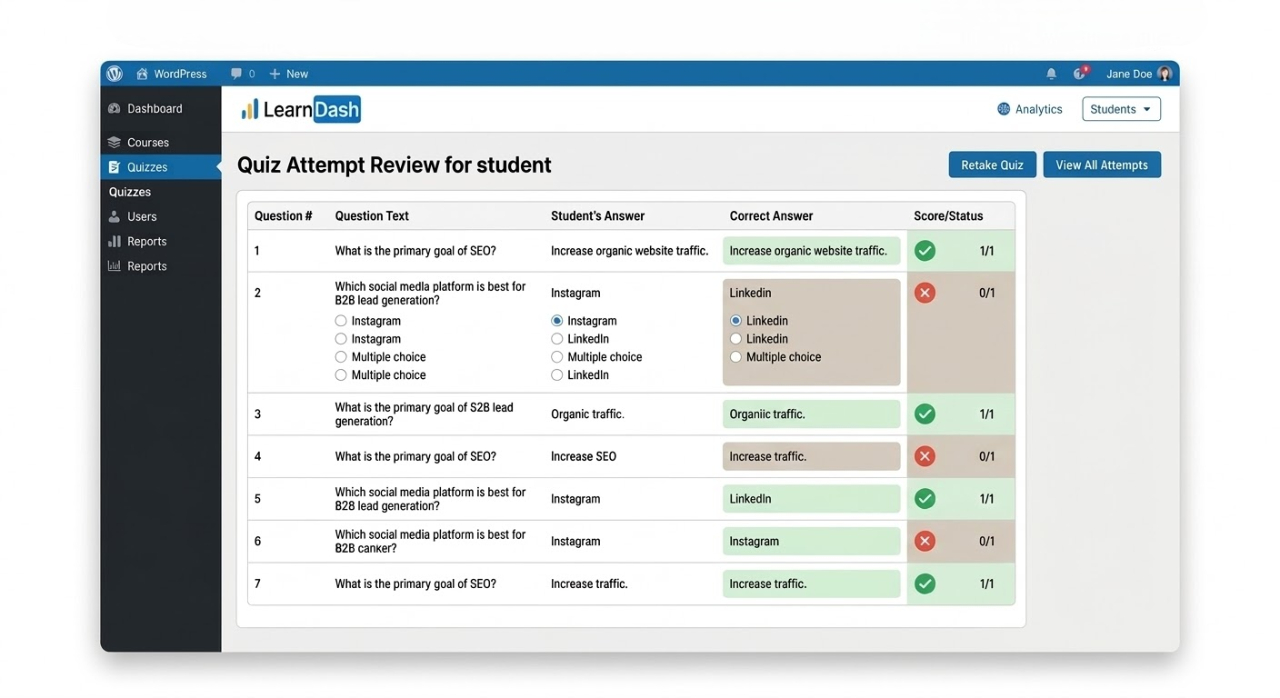Select Multiple choice radio in Student's Answer column
This screenshot has height=698, width=1280.
point(557,357)
